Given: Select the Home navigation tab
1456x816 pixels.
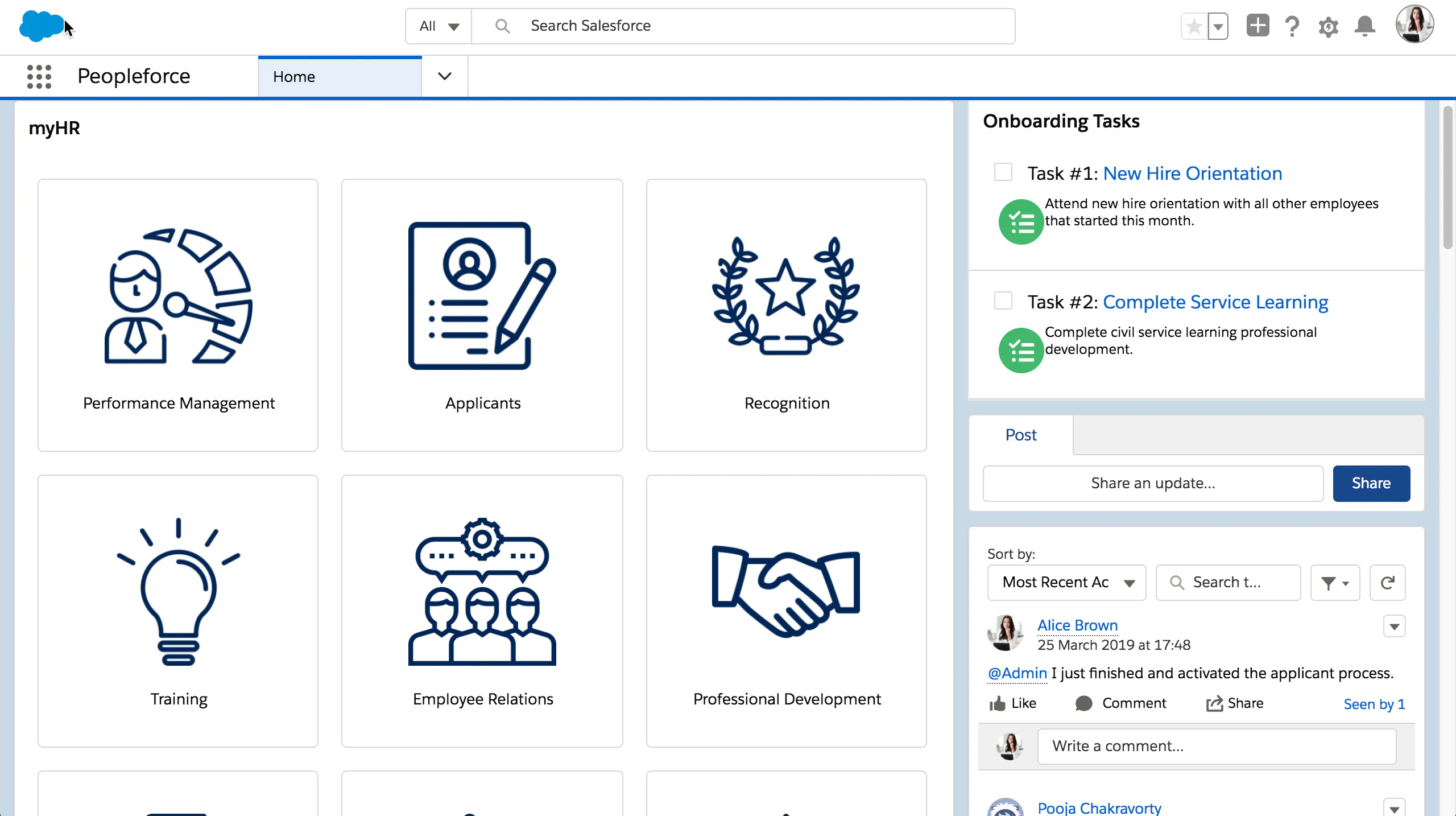Looking at the screenshot, I should (293, 76).
